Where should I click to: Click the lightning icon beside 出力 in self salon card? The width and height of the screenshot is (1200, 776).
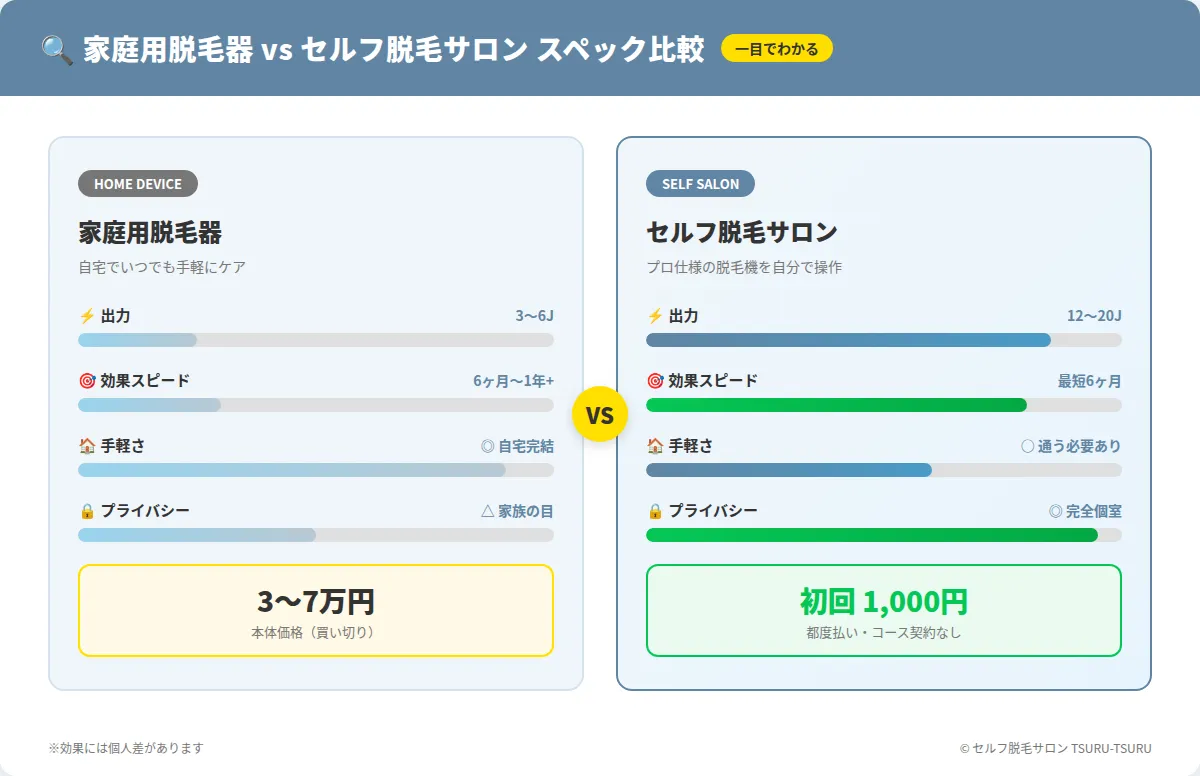tap(655, 316)
